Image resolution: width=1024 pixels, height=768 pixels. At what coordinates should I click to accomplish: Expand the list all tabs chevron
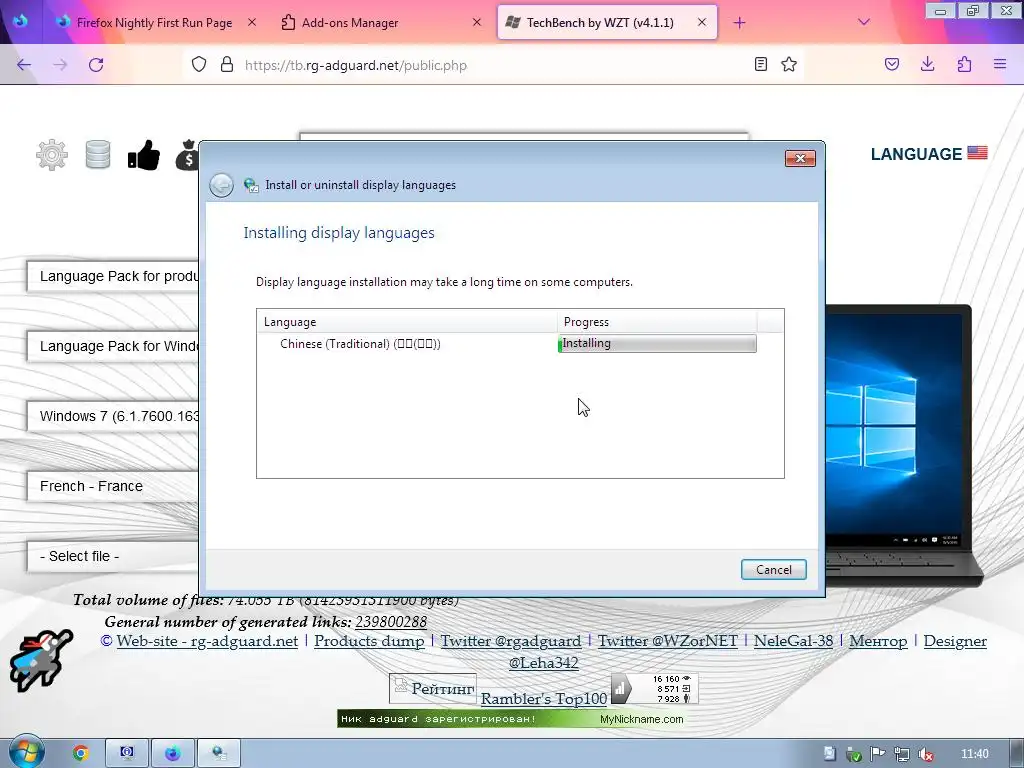(x=863, y=22)
